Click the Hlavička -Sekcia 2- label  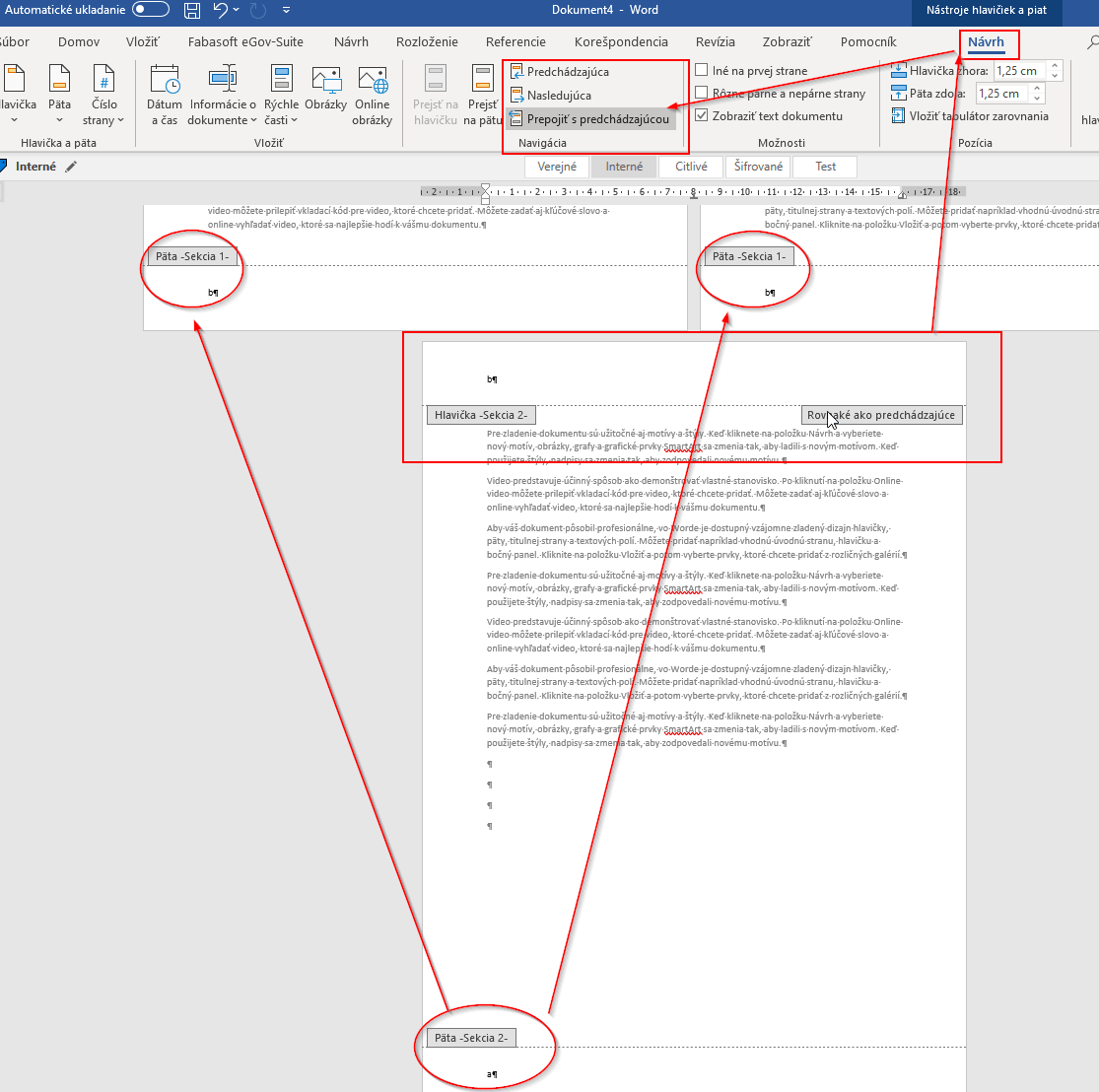(481, 415)
